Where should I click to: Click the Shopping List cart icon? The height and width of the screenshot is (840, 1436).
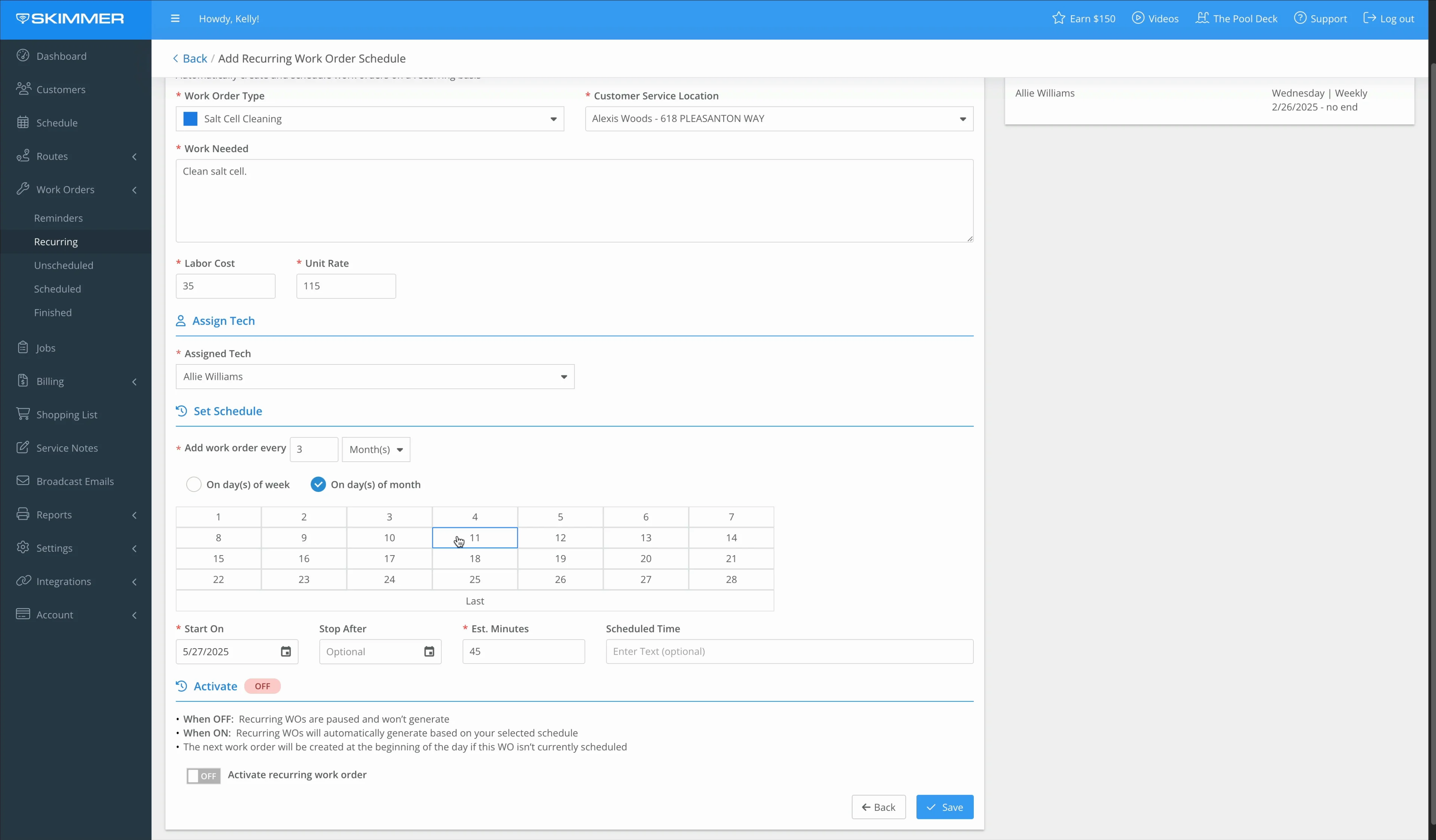23,414
